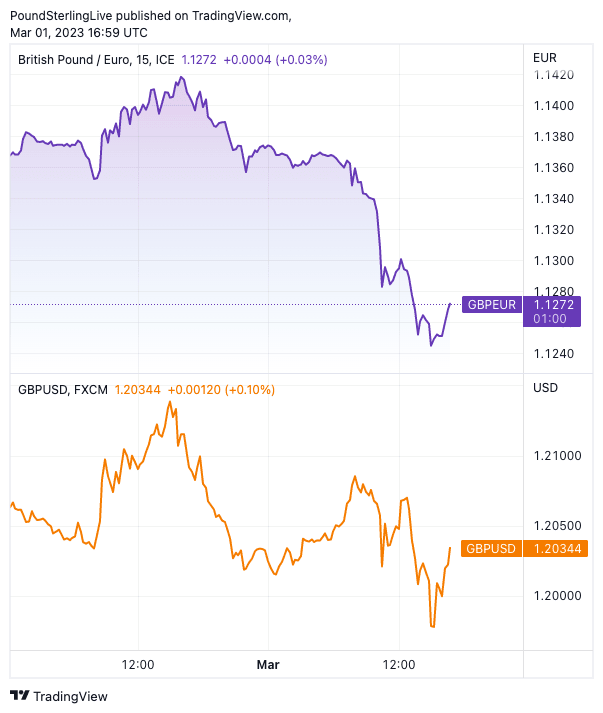
Task: Open the EUR currency selector on price axis
Action: [x=546, y=57]
